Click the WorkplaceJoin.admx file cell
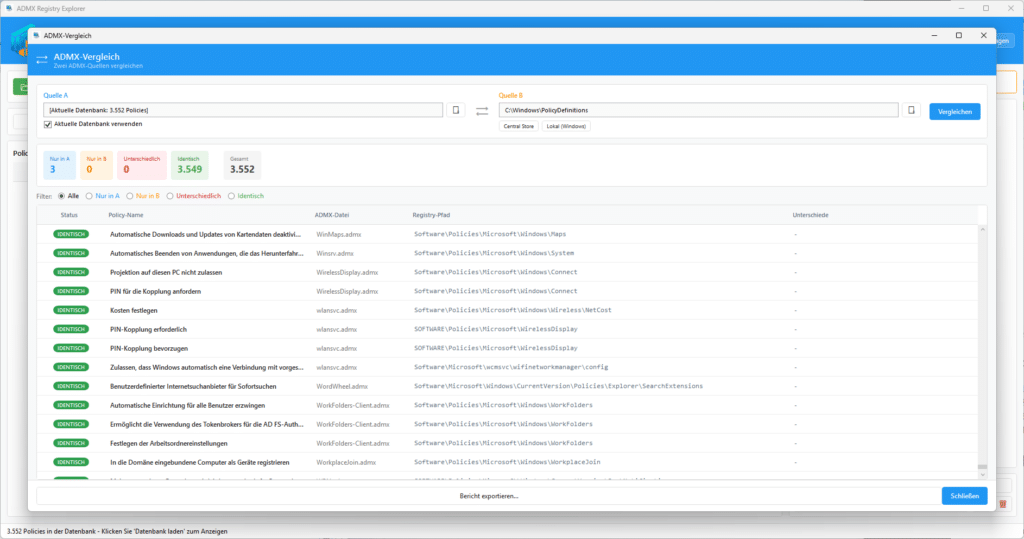Screen dimensions: 1024x539 tap(346, 462)
